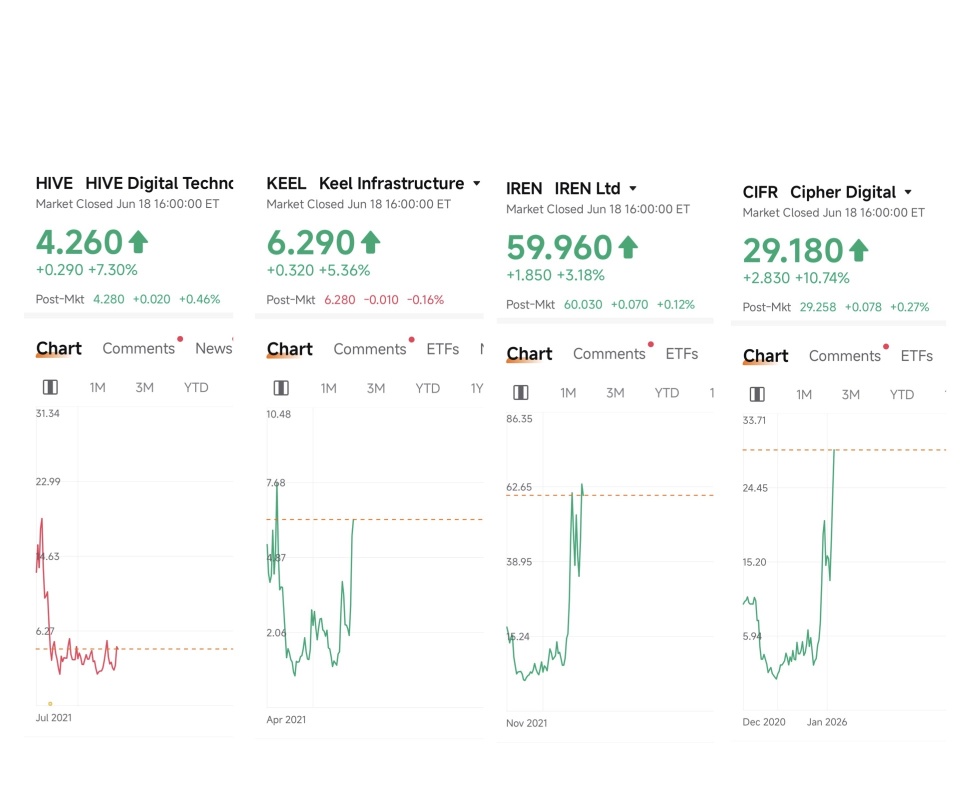Image resolution: width=960 pixels, height=799 pixels.
Task: Select the 1M range on KEEL chart
Action: [x=329, y=388]
